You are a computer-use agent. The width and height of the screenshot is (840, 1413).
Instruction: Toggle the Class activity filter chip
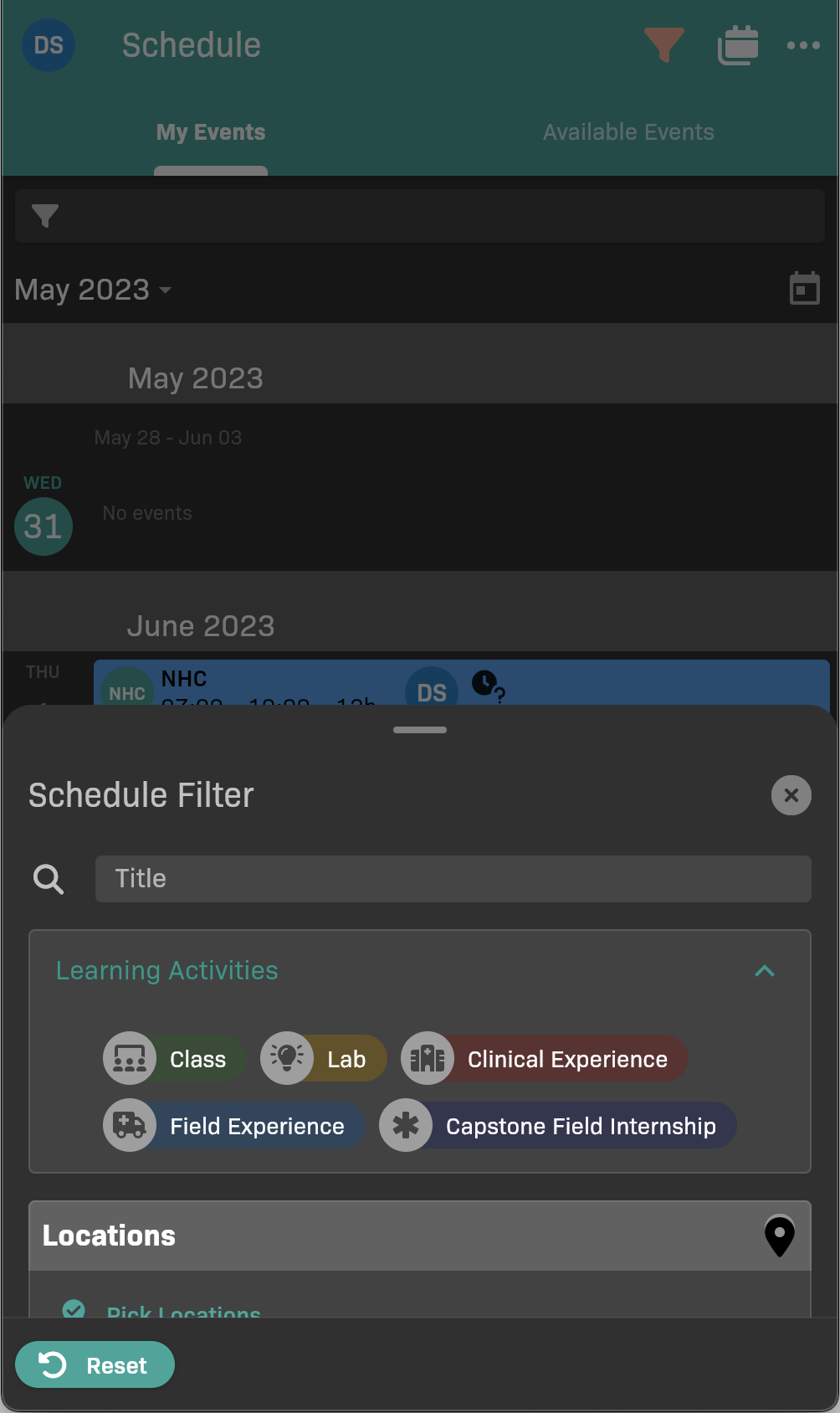click(174, 1059)
